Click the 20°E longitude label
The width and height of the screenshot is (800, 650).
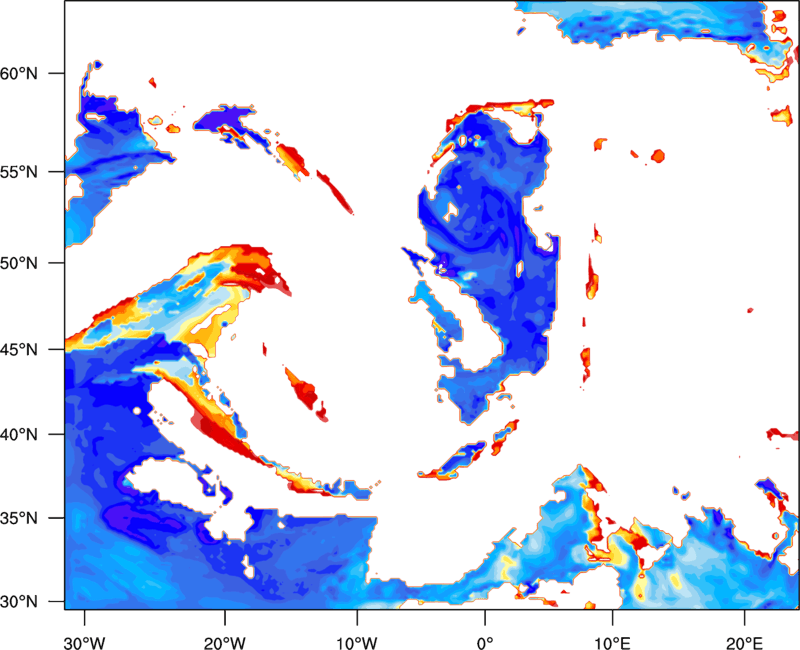(744, 643)
